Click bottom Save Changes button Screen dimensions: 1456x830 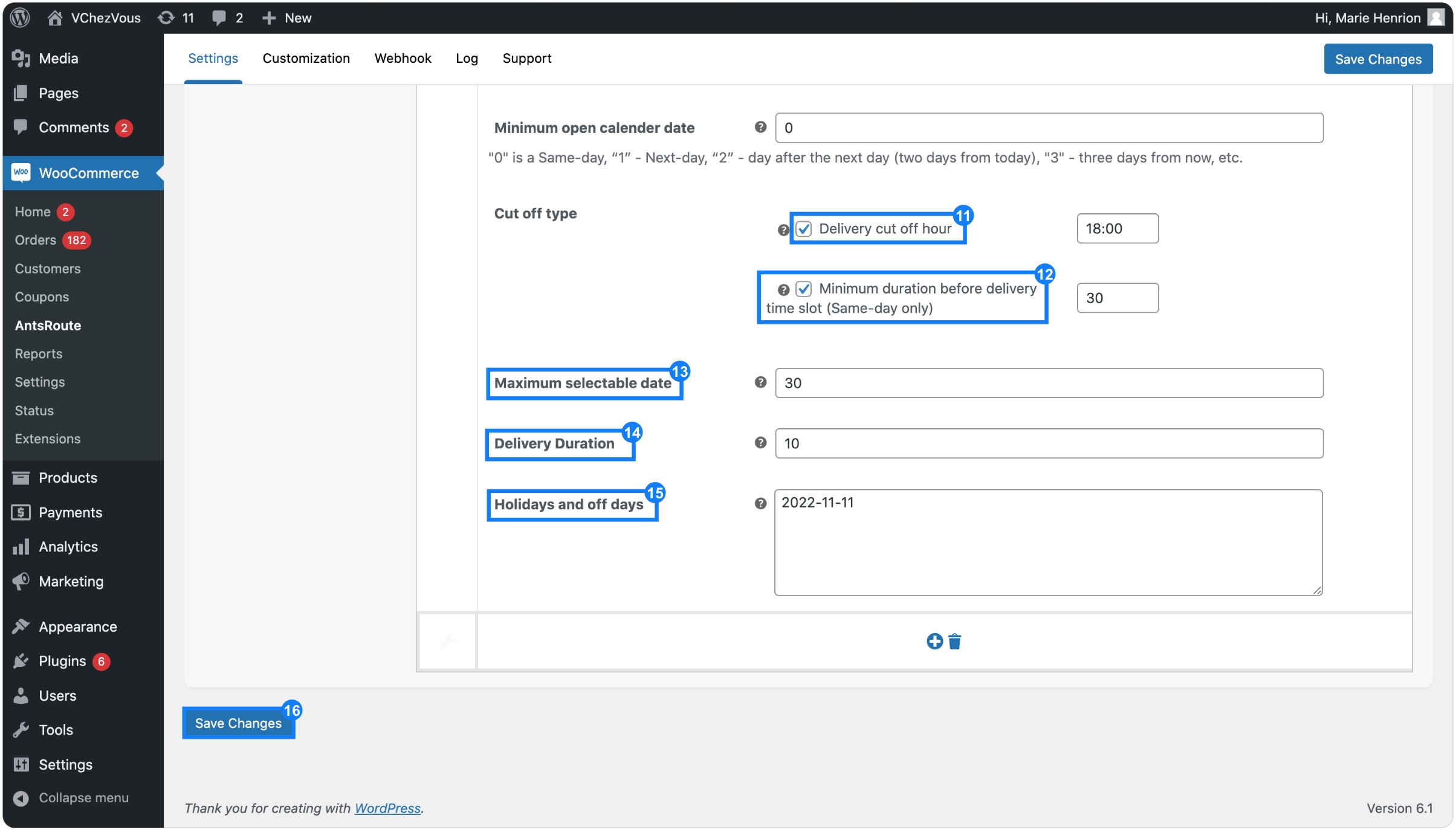pos(238,723)
